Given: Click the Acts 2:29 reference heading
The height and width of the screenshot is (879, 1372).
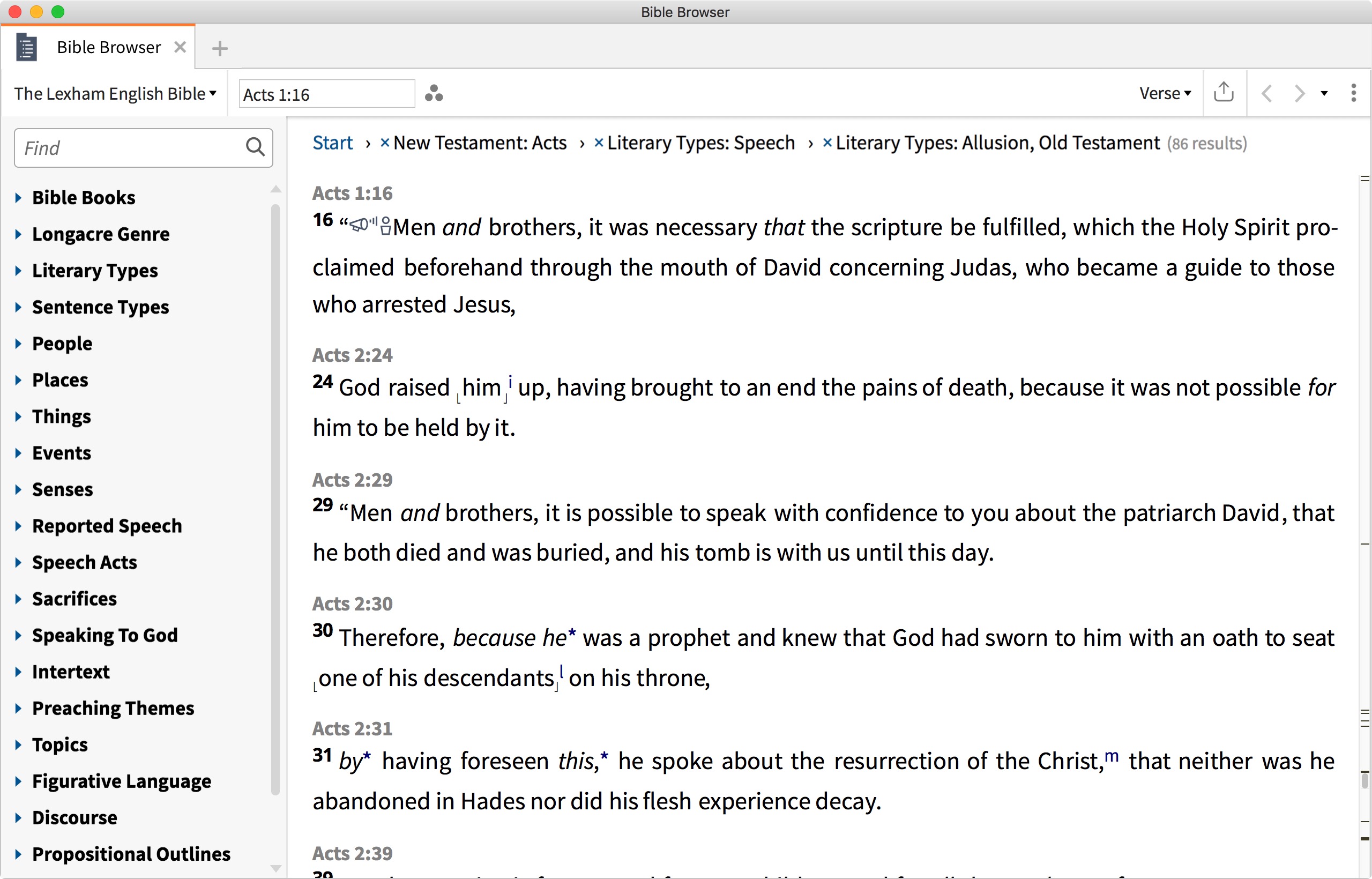Looking at the screenshot, I should coord(352,480).
